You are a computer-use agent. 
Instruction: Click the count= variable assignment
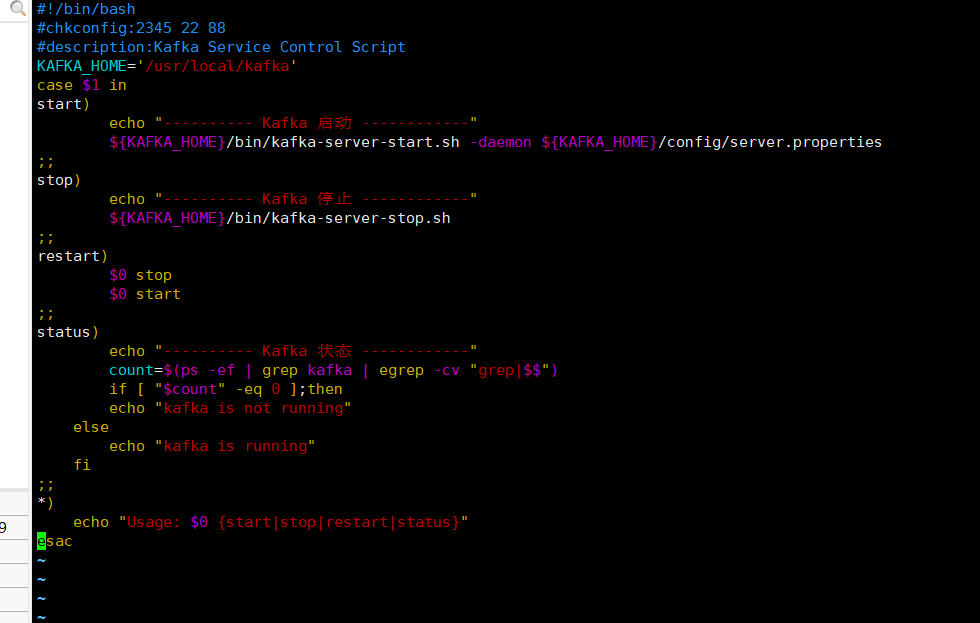pos(136,371)
